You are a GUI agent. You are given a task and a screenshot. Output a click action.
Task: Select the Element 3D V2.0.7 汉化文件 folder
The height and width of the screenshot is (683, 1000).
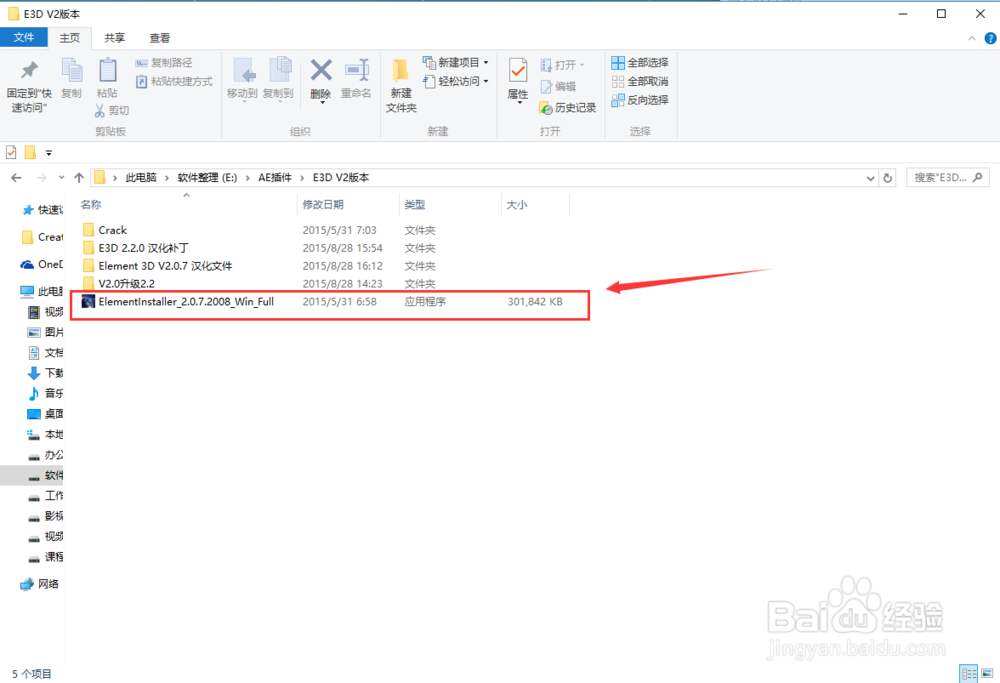(x=157, y=266)
